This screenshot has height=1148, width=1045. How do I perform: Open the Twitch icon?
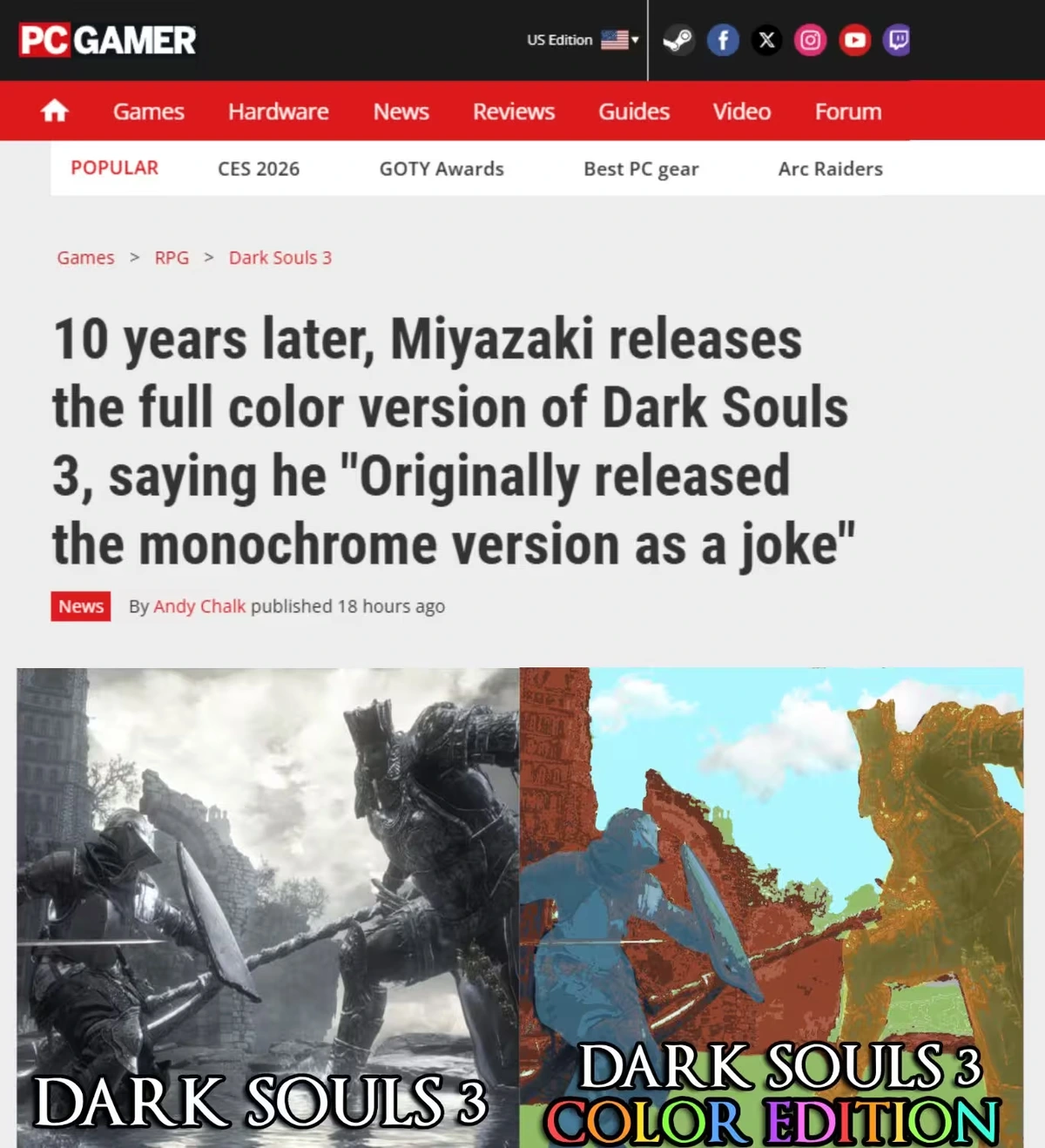click(x=898, y=40)
